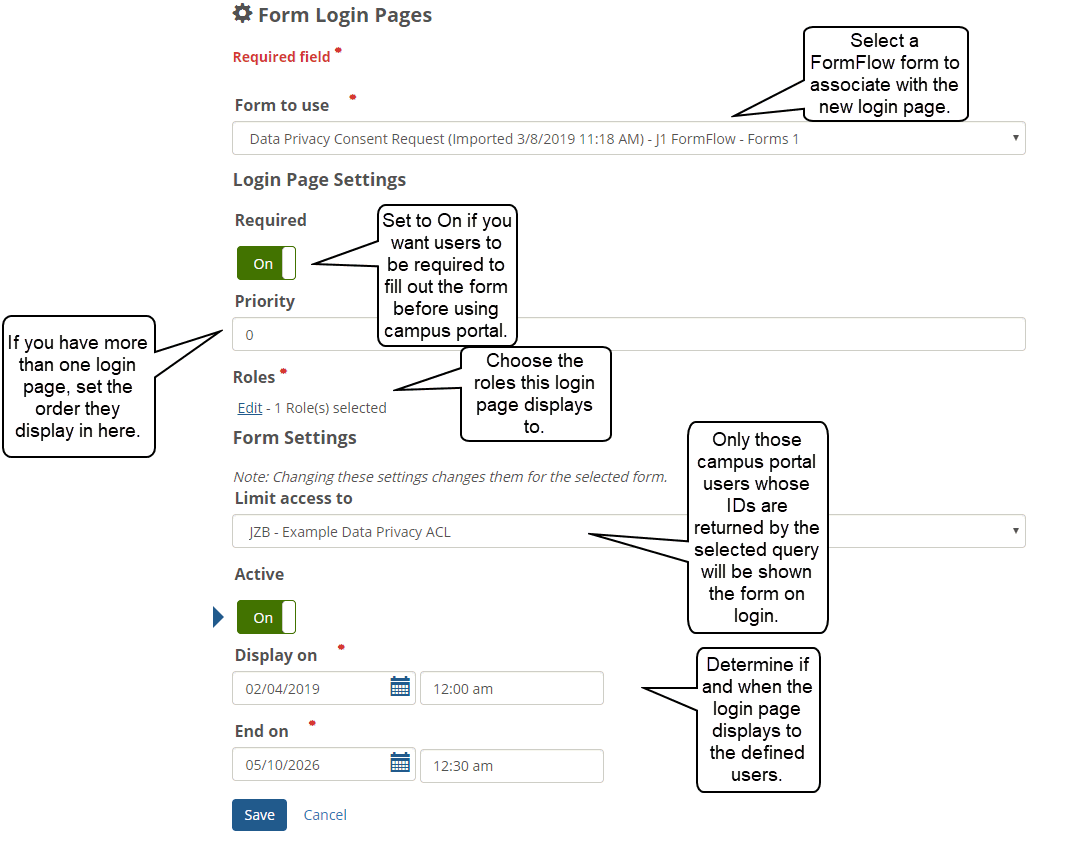Screen dimensions: 1078x842
Task: Click the 12:30 am time field
Action: point(511,763)
